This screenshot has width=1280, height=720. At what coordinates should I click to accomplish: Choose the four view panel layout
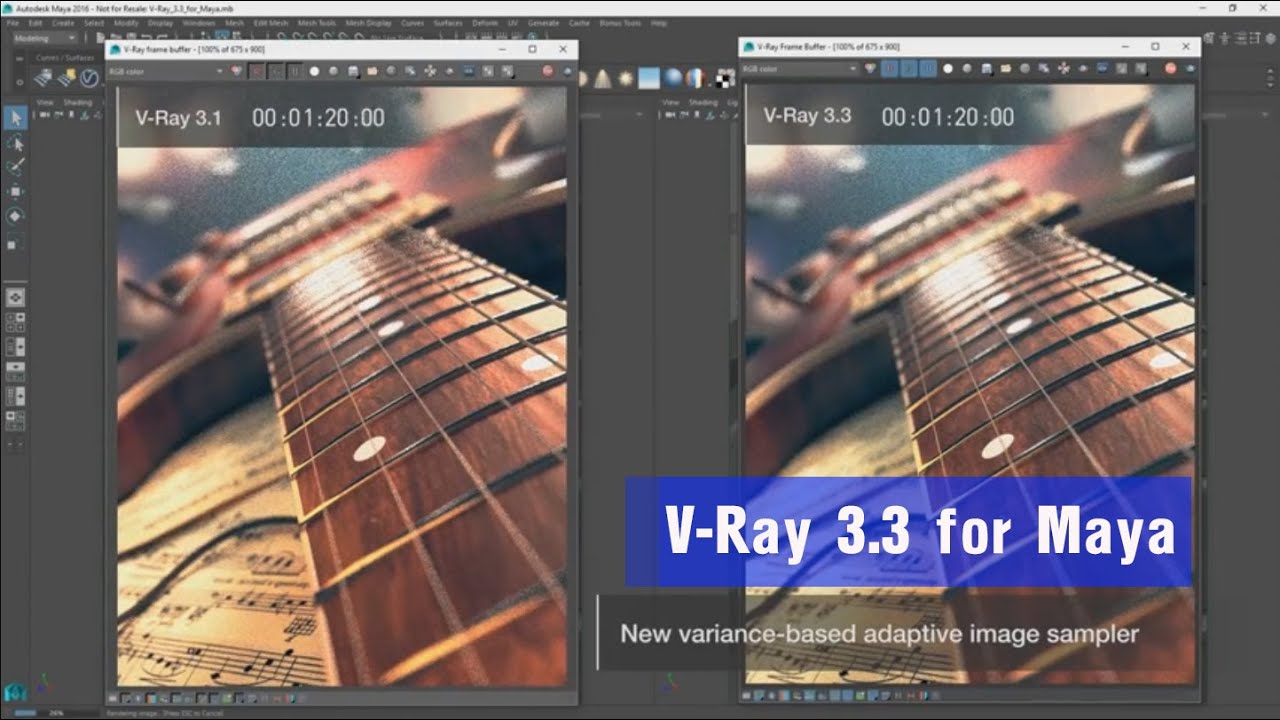[x=15, y=322]
